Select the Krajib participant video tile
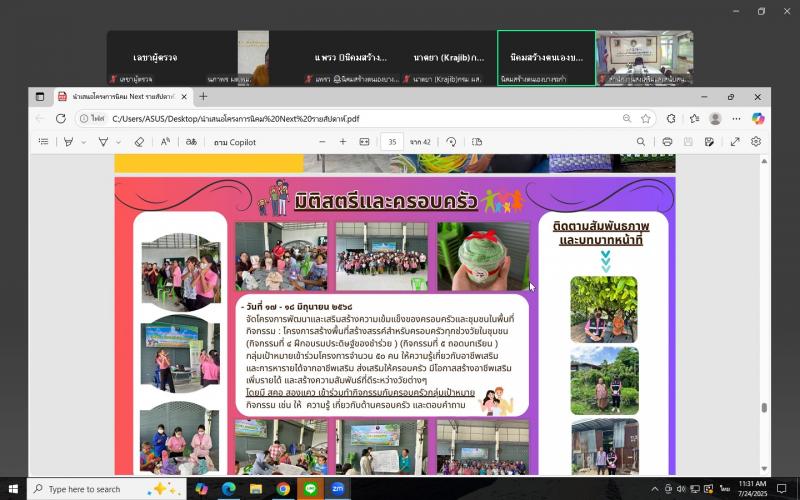Image resolution: width=800 pixels, height=500 pixels. click(x=449, y=58)
